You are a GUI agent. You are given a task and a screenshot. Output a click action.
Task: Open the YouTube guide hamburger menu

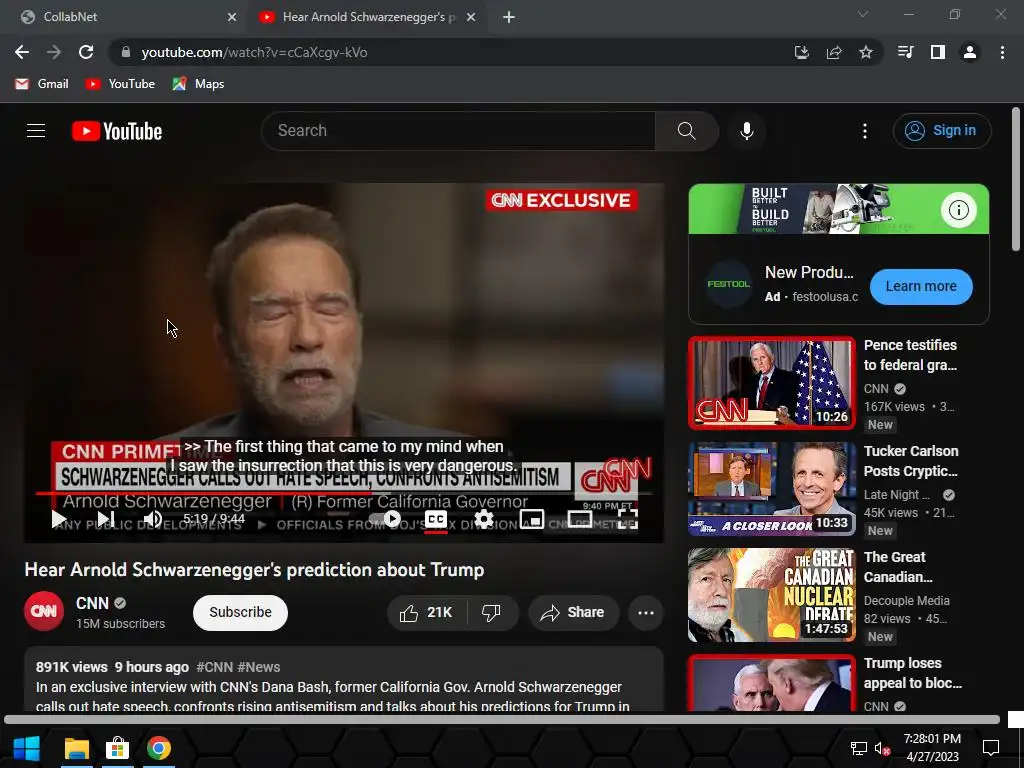click(x=36, y=131)
